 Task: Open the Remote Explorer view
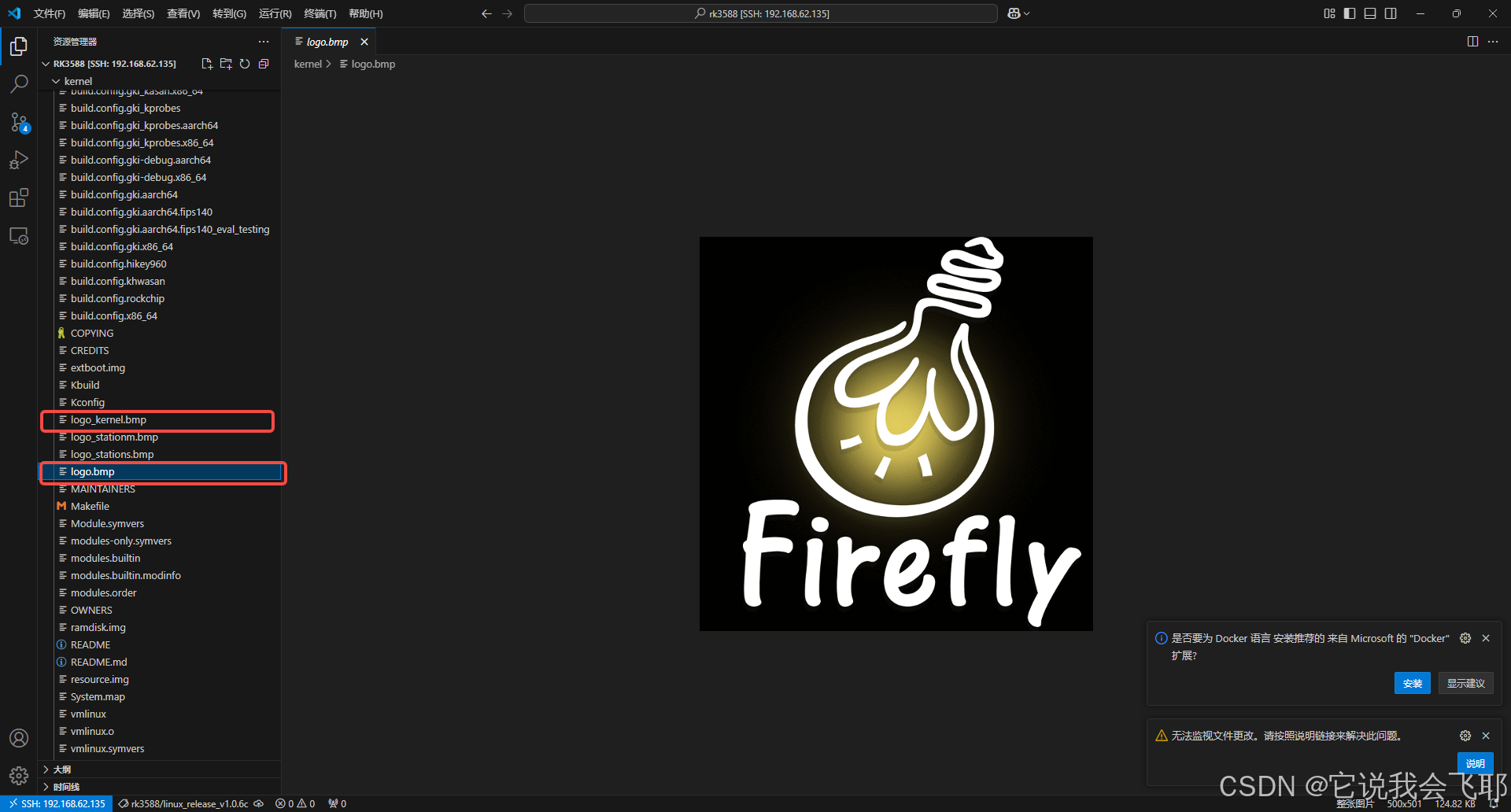(19, 235)
